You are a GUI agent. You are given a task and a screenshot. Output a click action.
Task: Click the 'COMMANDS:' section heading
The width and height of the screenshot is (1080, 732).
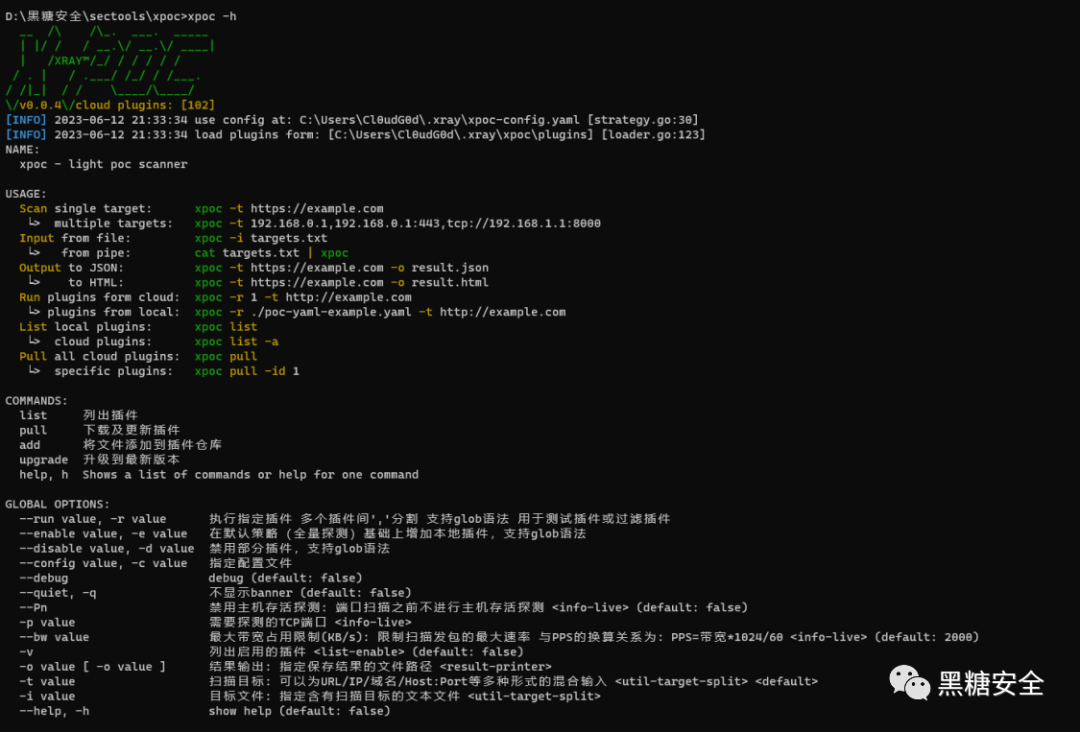click(x=37, y=401)
